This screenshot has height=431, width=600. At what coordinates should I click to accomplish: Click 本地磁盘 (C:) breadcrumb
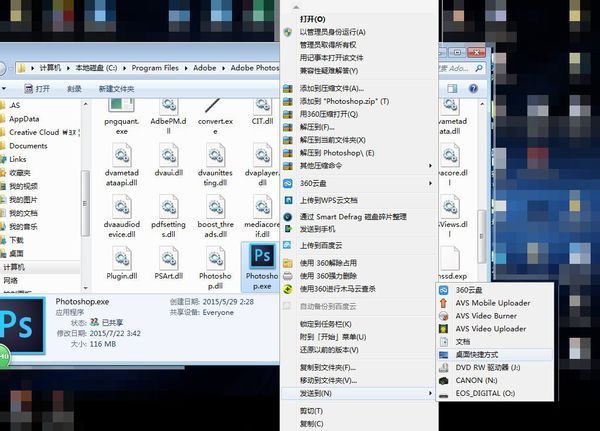tap(96, 68)
